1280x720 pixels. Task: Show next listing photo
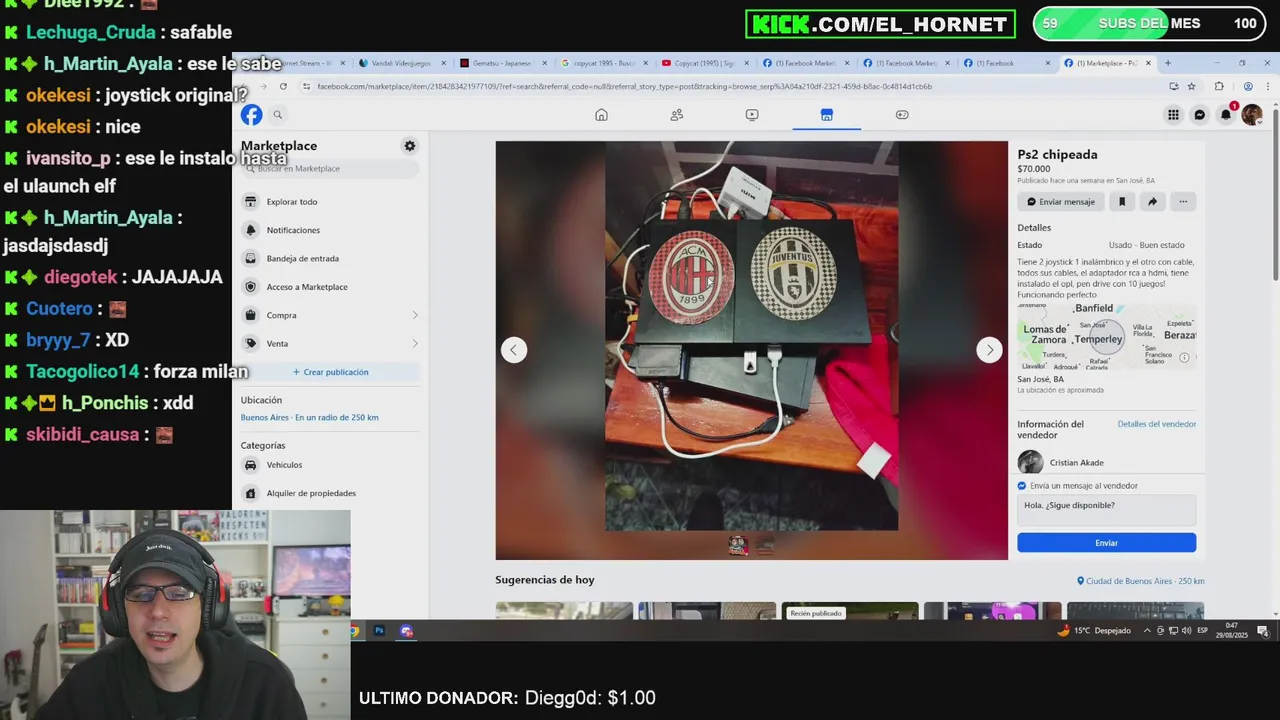pyautogui.click(x=990, y=350)
